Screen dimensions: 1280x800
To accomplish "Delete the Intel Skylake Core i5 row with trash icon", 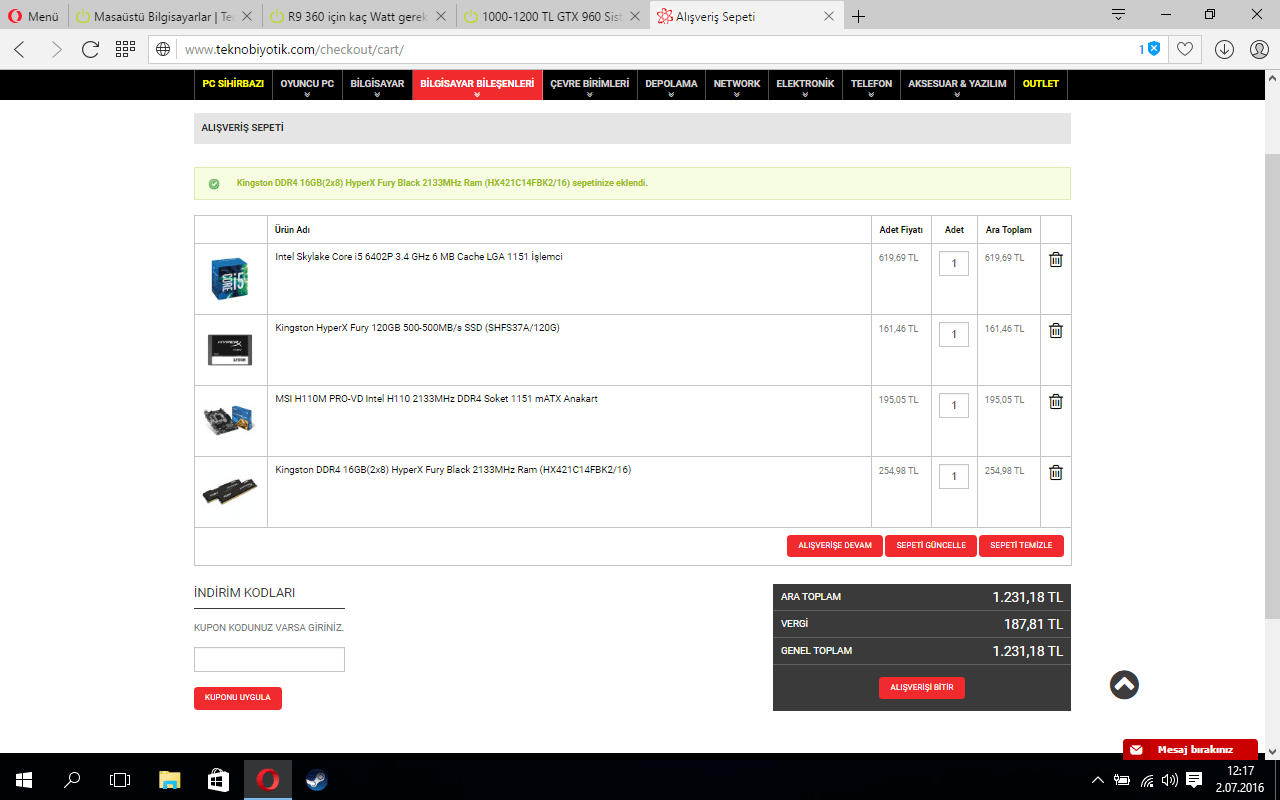I will coord(1055,259).
